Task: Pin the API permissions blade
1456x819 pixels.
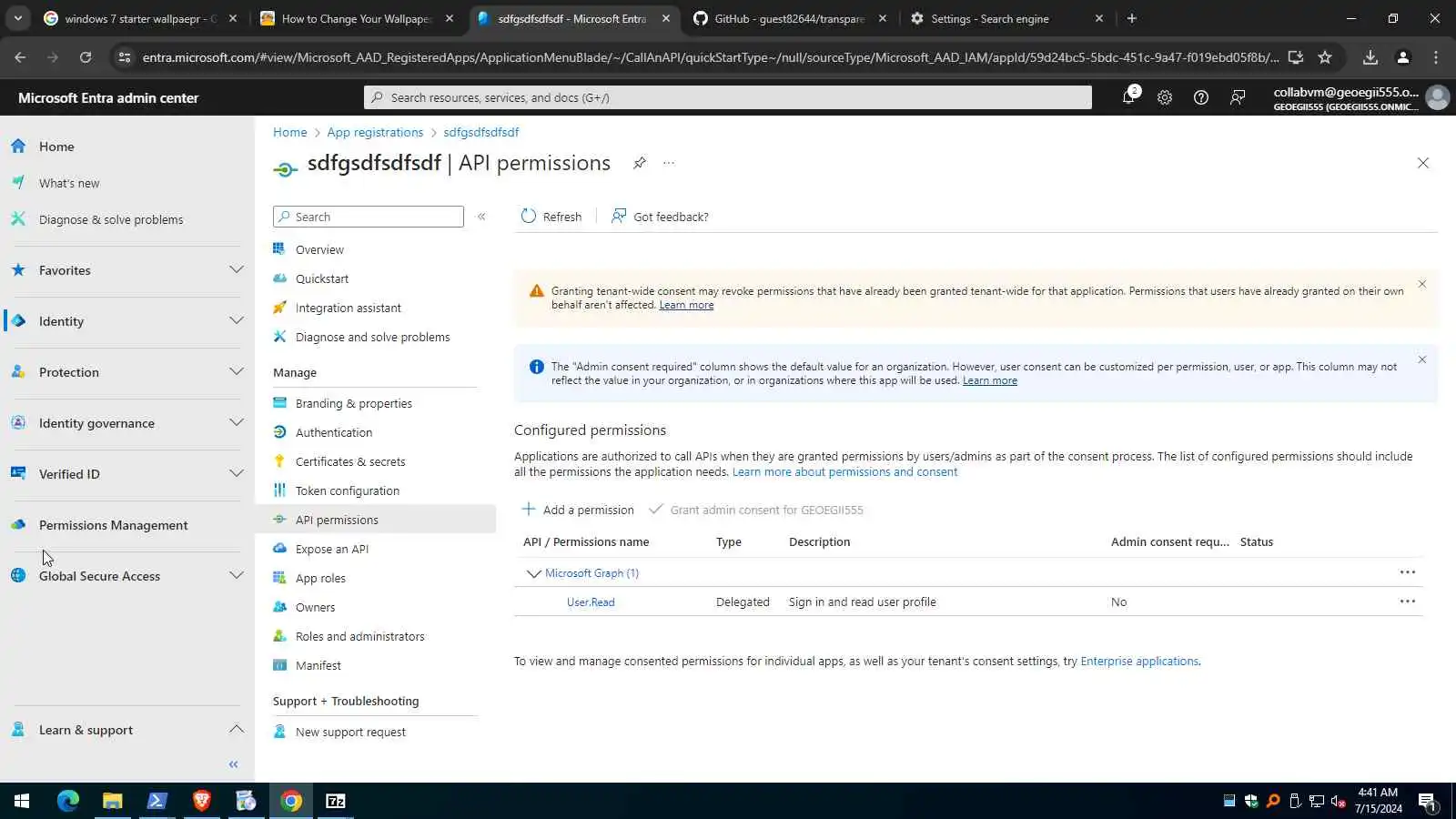Action: coord(640,163)
